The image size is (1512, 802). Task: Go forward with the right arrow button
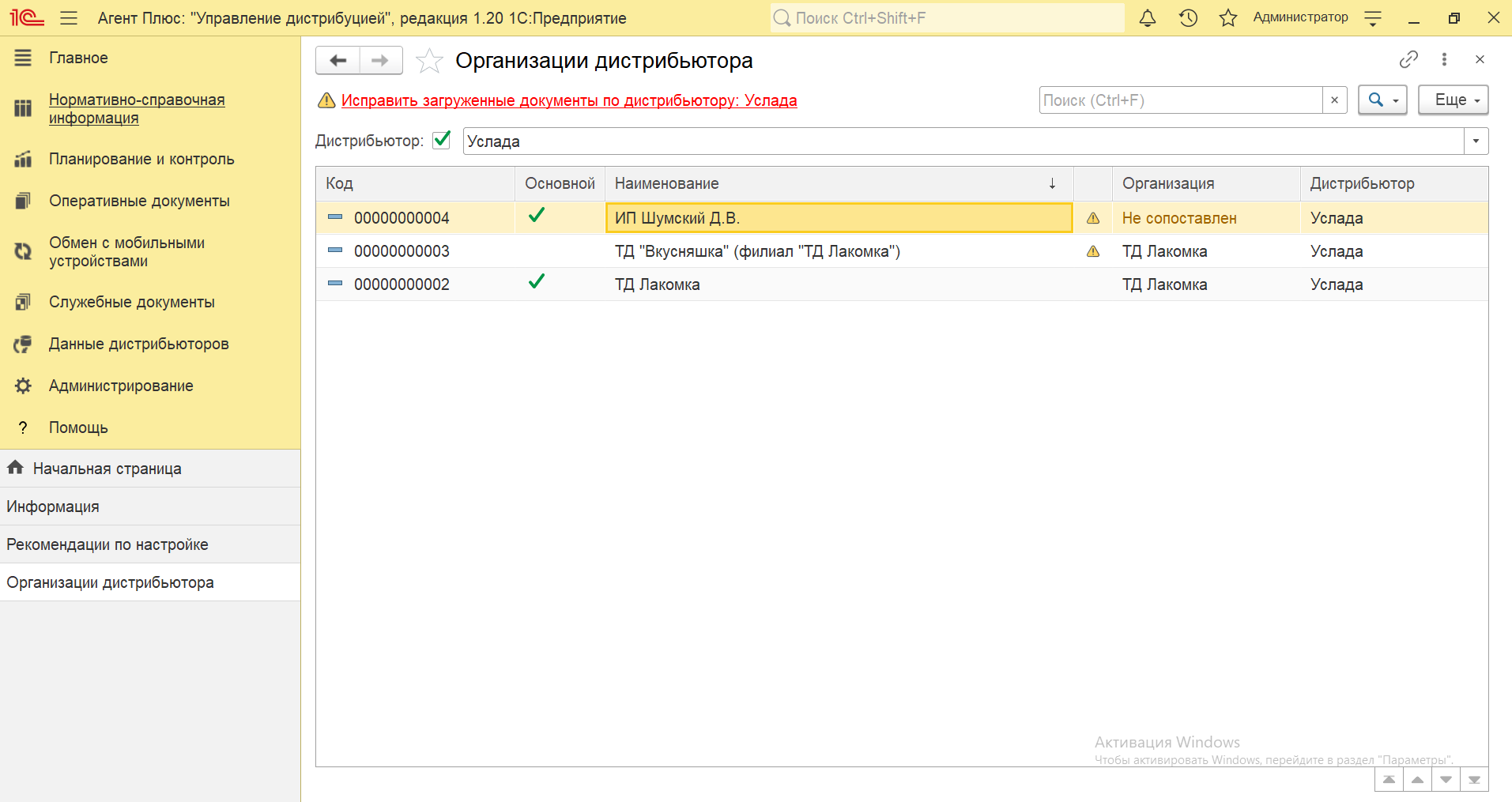pos(381,60)
